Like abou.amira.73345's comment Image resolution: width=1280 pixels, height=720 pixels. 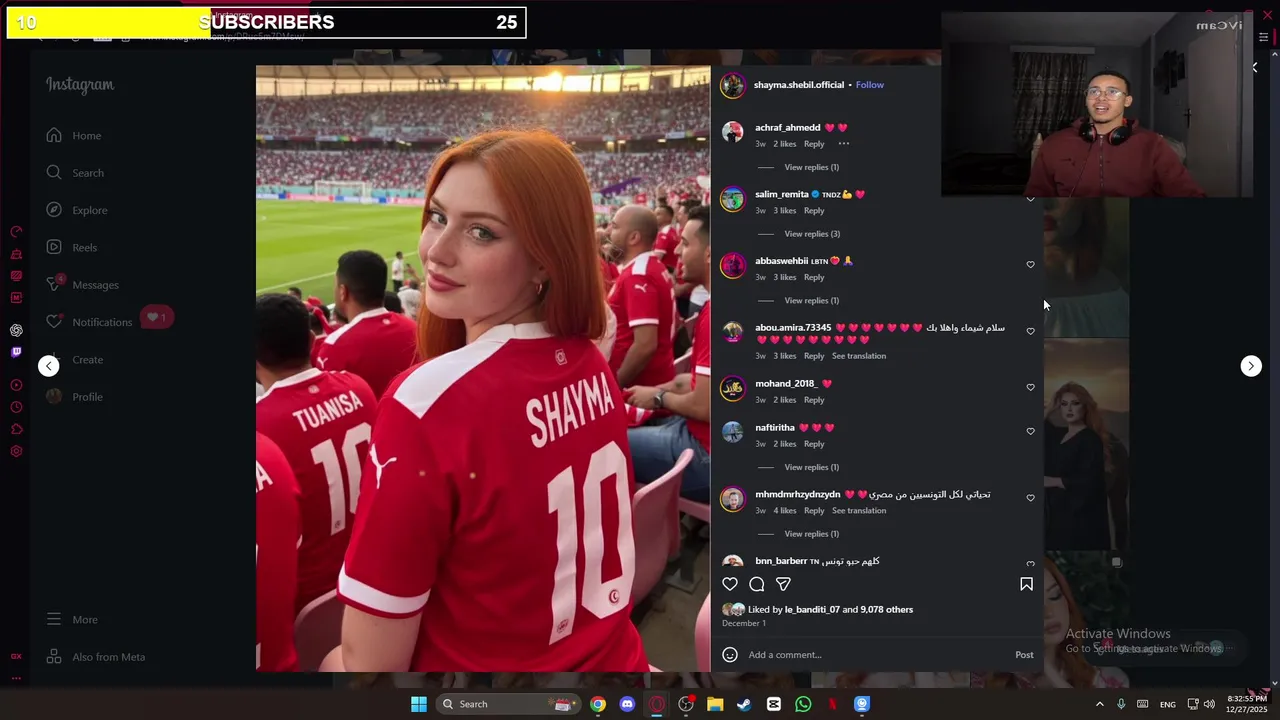[x=1030, y=332]
